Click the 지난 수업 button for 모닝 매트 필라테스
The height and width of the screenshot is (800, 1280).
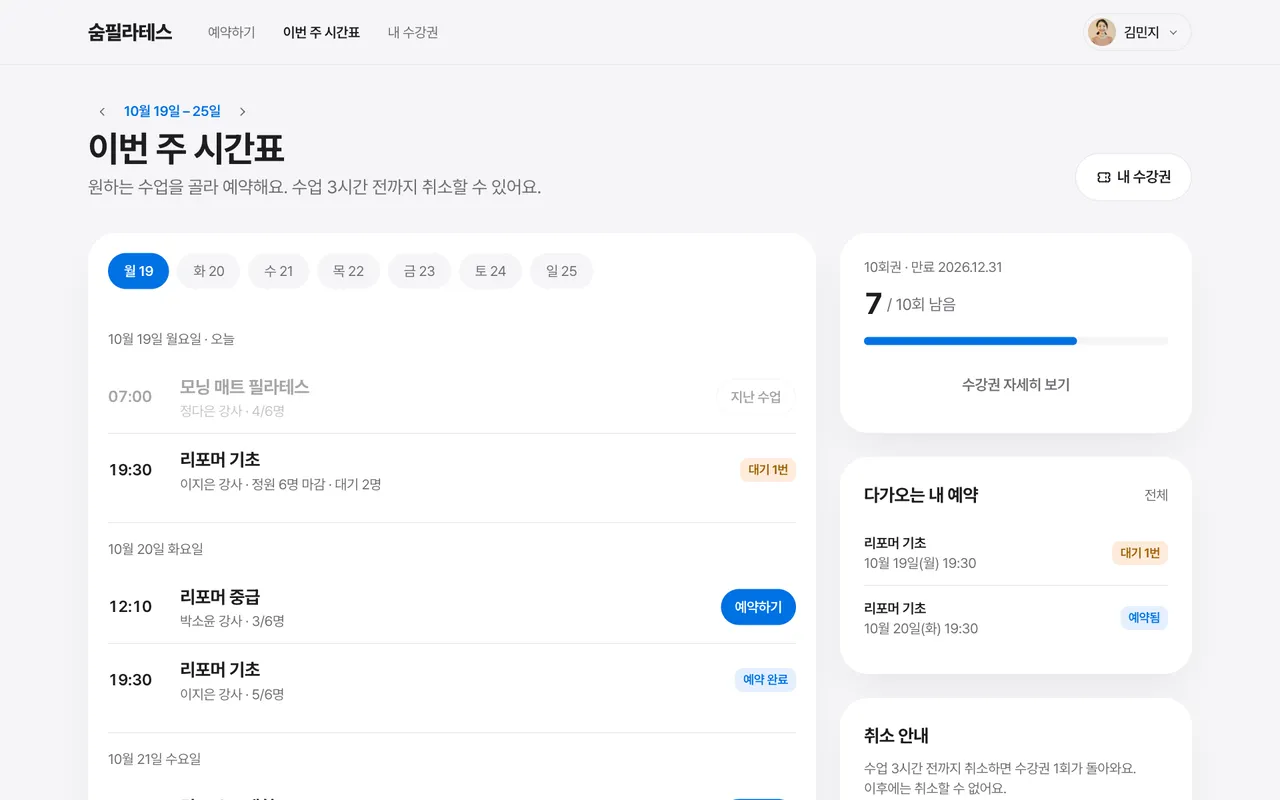(756, 397)
